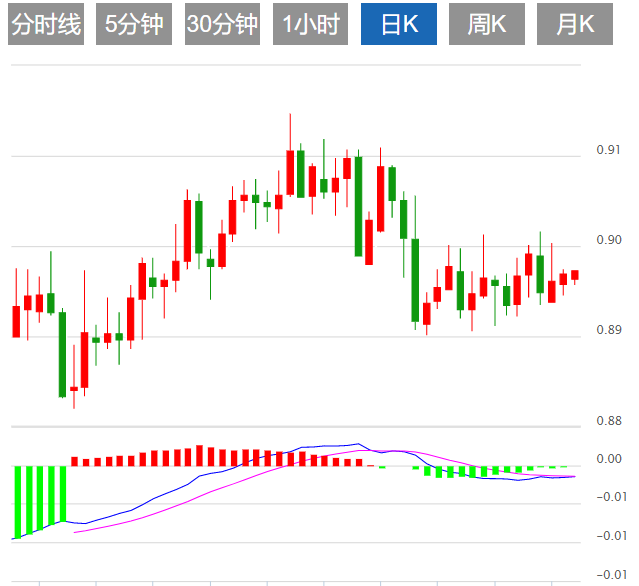639x586 pixels.
Task: Switch to the 周K weekly tab
Action: 487,24
